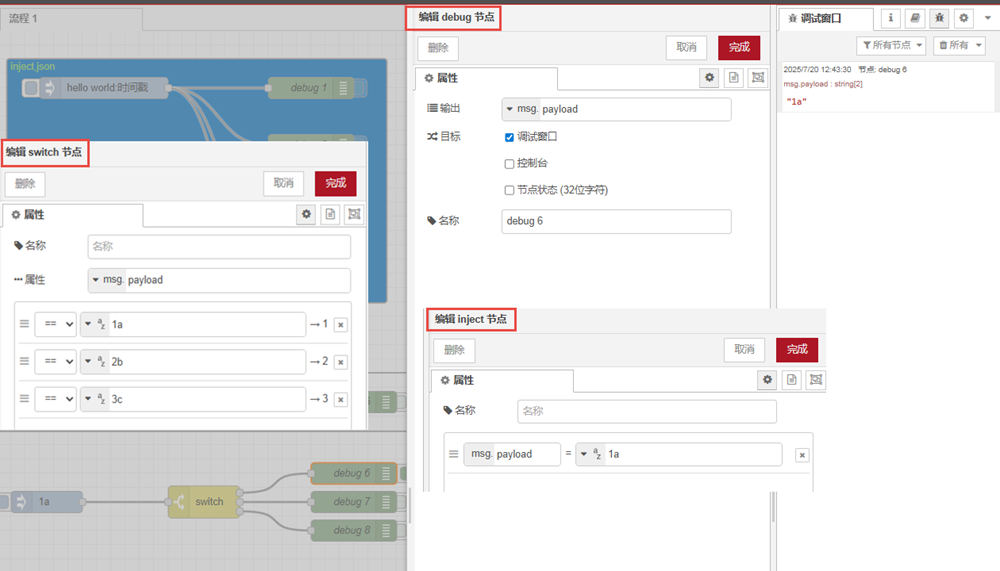Cancel the inject node edit
Image resolution: width=1000 pixels, height=571 pixels.
click(744, 350)
